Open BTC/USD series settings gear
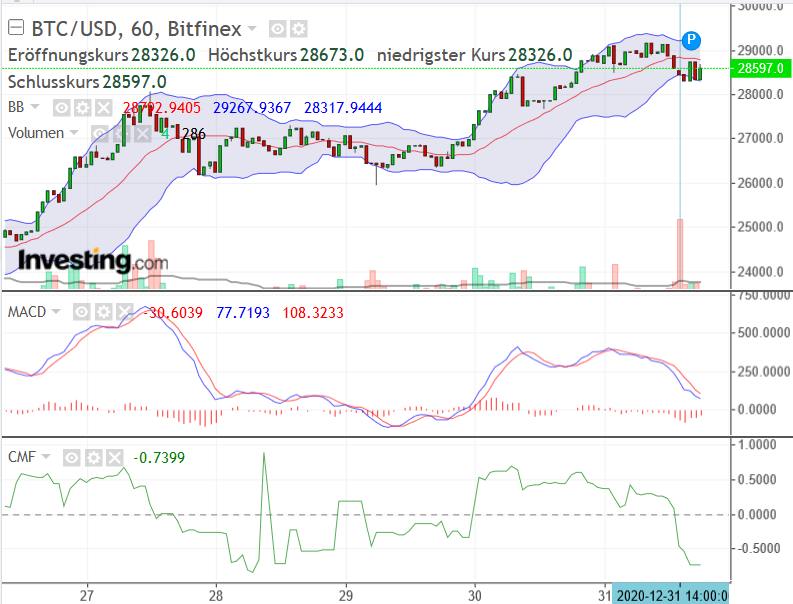The image size is (793, 604). pyautogui.click(x=299, y=29)
